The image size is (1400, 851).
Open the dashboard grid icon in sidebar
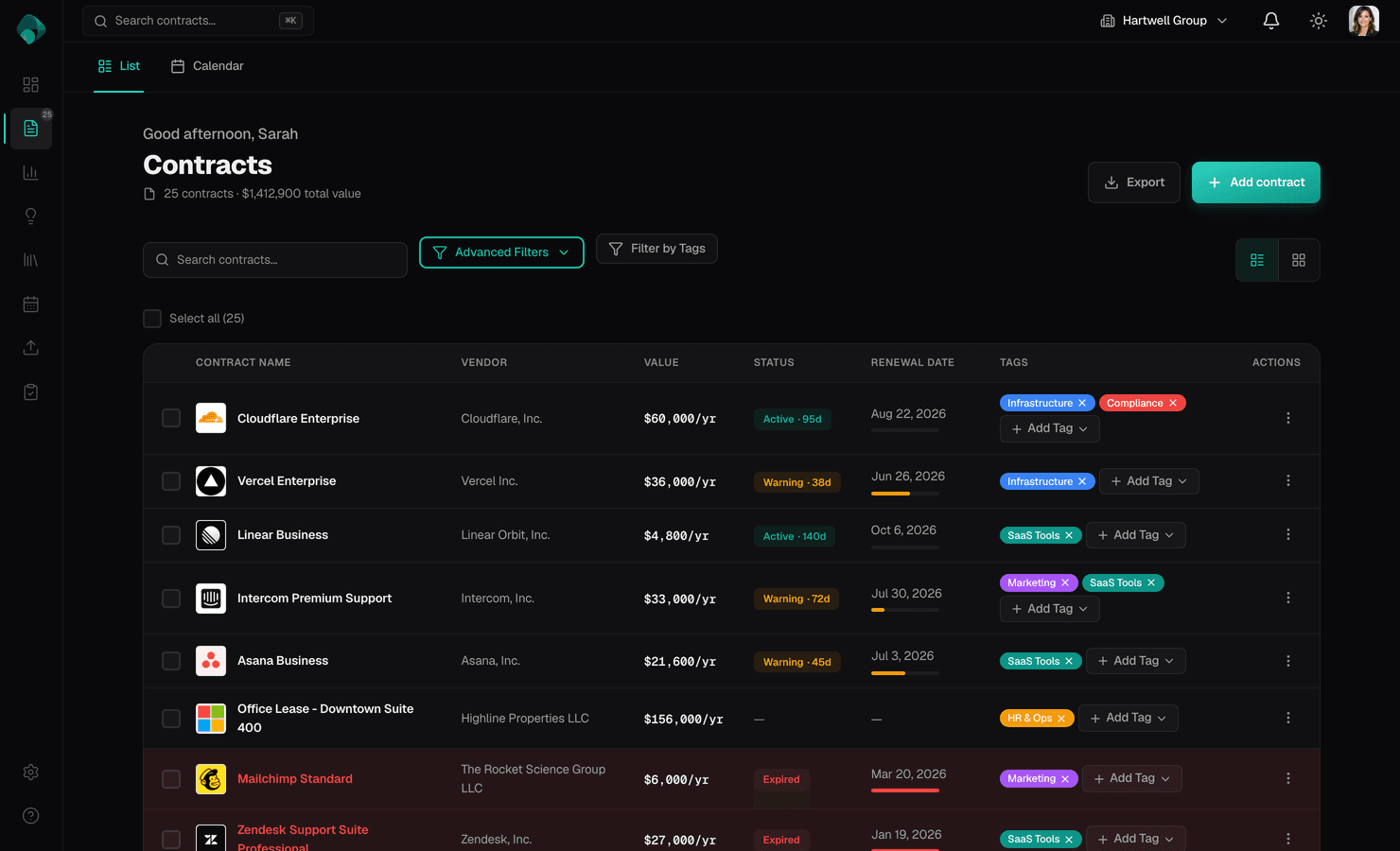coord(31,85)
